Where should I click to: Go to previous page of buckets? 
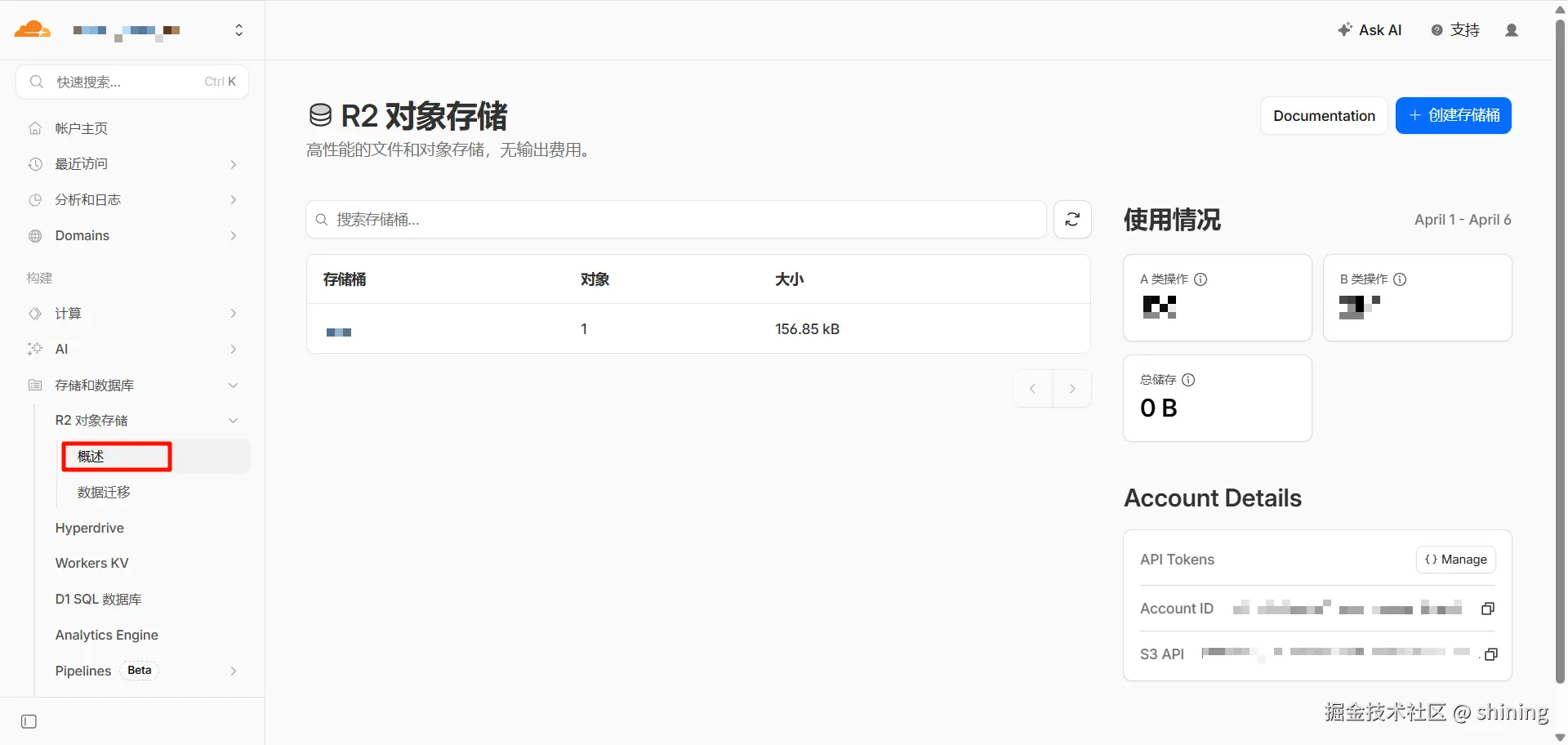[1033, 389]
